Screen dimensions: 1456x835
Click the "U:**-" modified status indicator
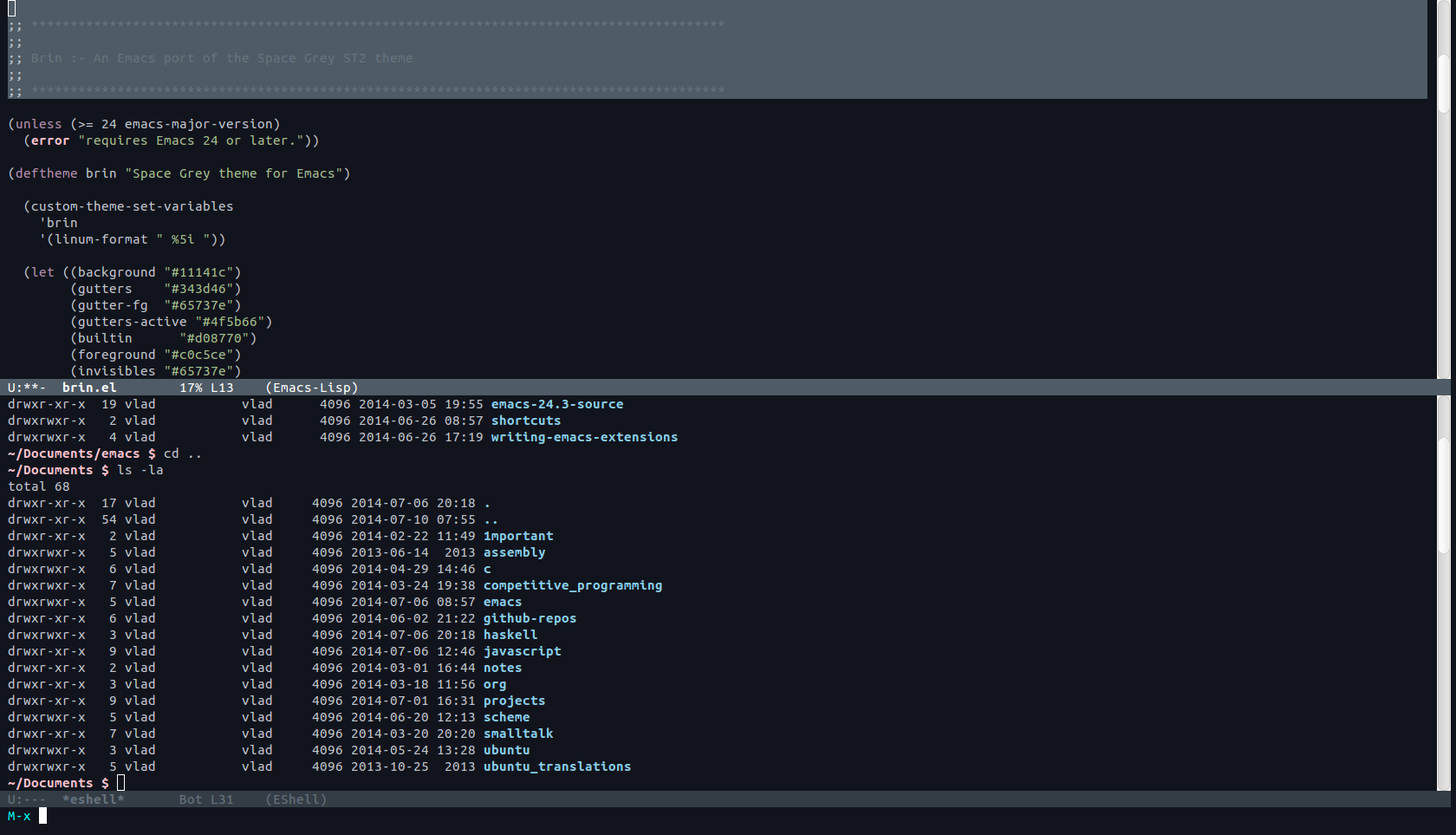pos(27,388)
